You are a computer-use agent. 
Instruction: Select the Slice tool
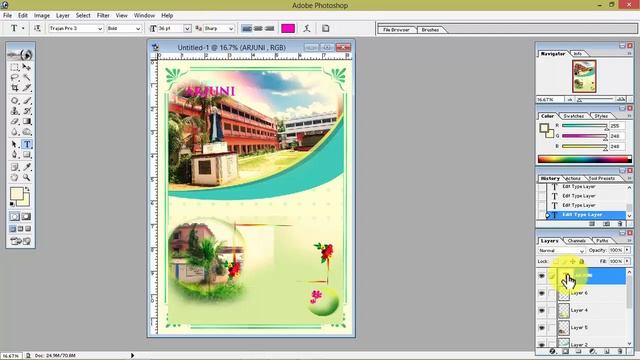27,88
